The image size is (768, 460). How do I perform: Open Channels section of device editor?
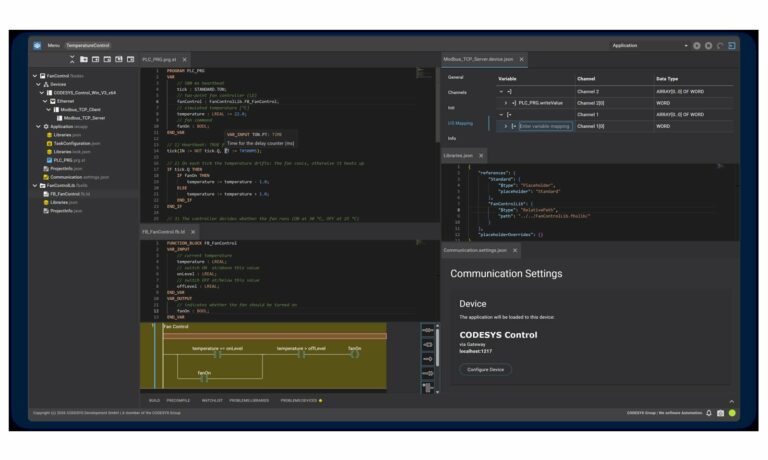pyautogui.click(x=457, y=93)
